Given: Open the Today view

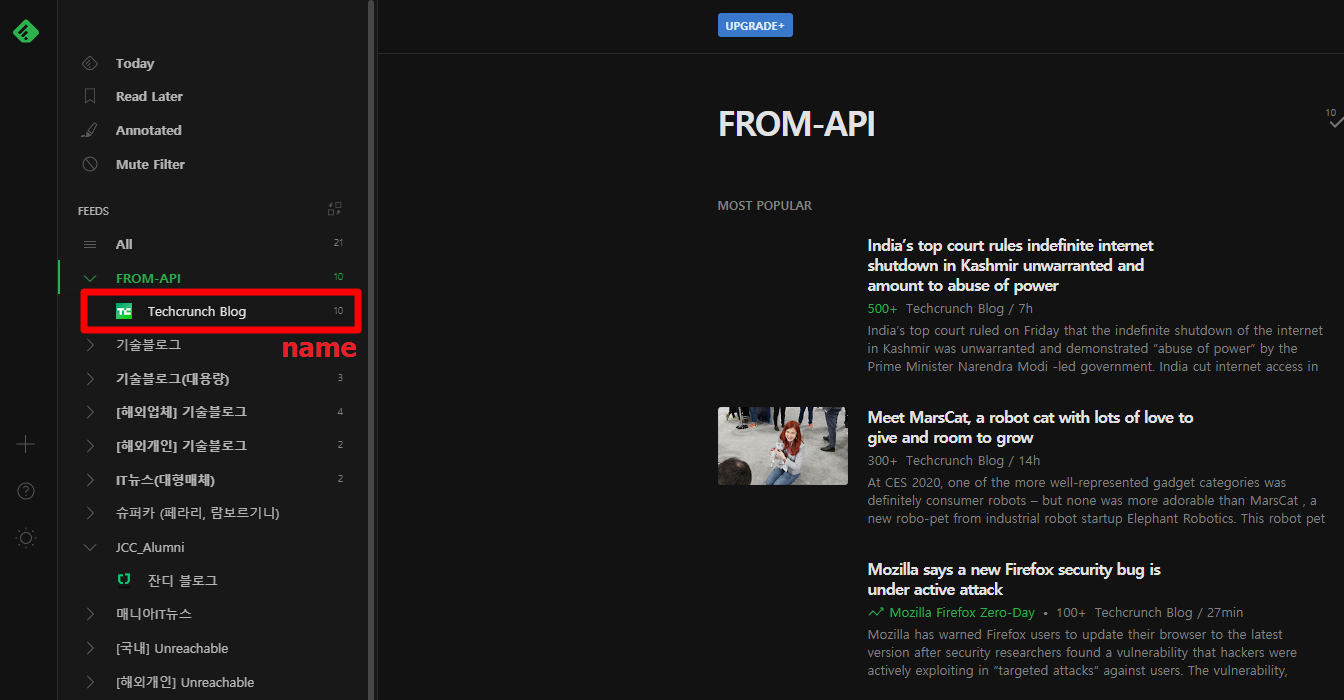Looking at the screenshot, I should 135,63.
